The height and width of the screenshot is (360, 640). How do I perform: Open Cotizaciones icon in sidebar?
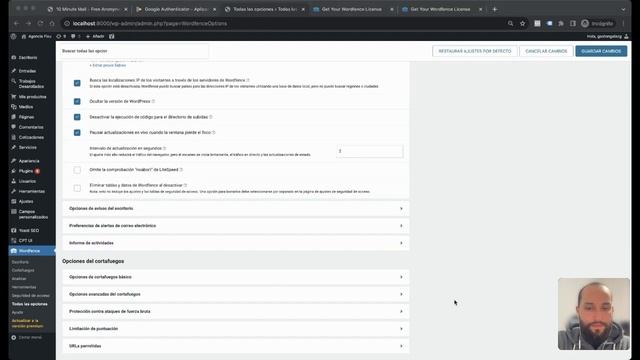(x=13, y=137)
